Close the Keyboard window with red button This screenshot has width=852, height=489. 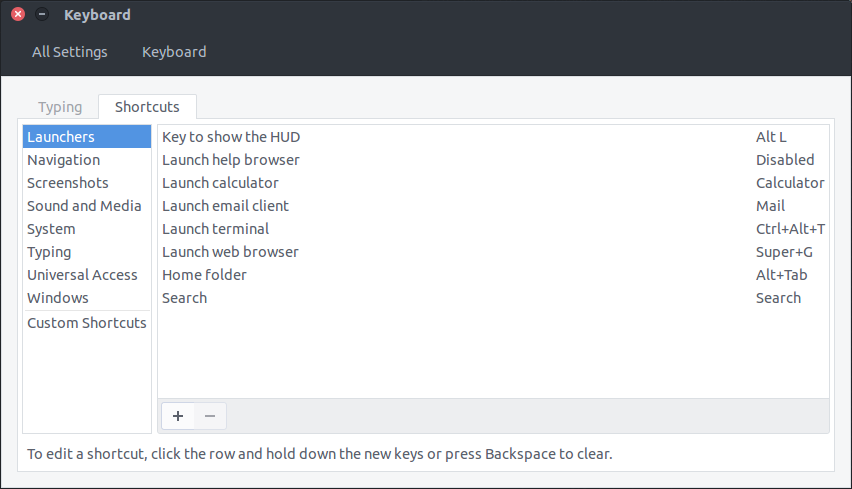[x=18, y=14]
